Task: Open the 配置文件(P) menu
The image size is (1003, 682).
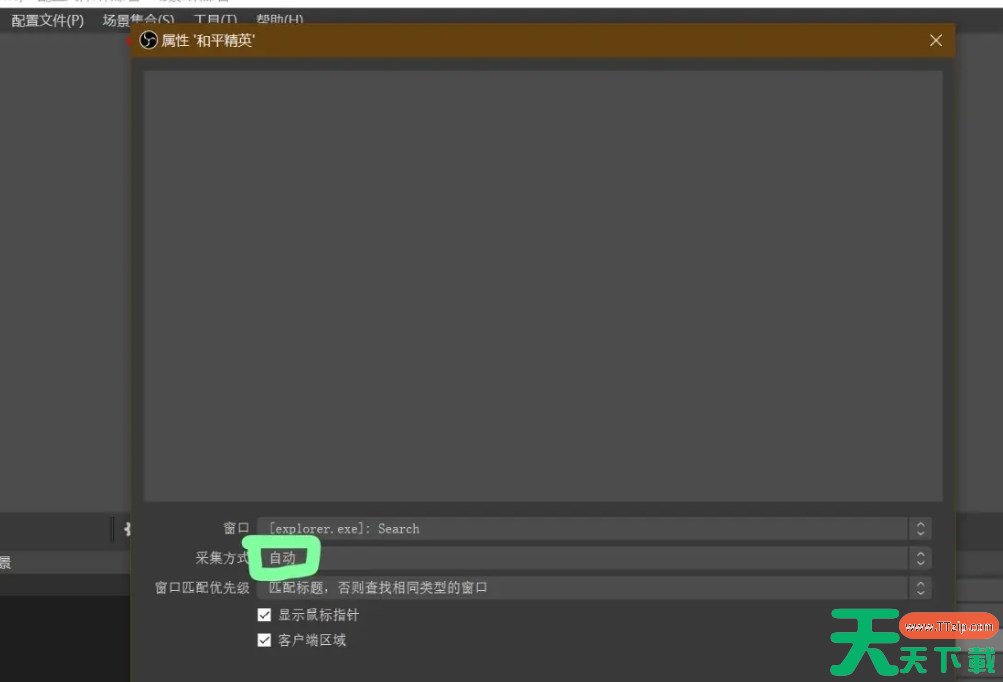Action: (x=47, y=20)
